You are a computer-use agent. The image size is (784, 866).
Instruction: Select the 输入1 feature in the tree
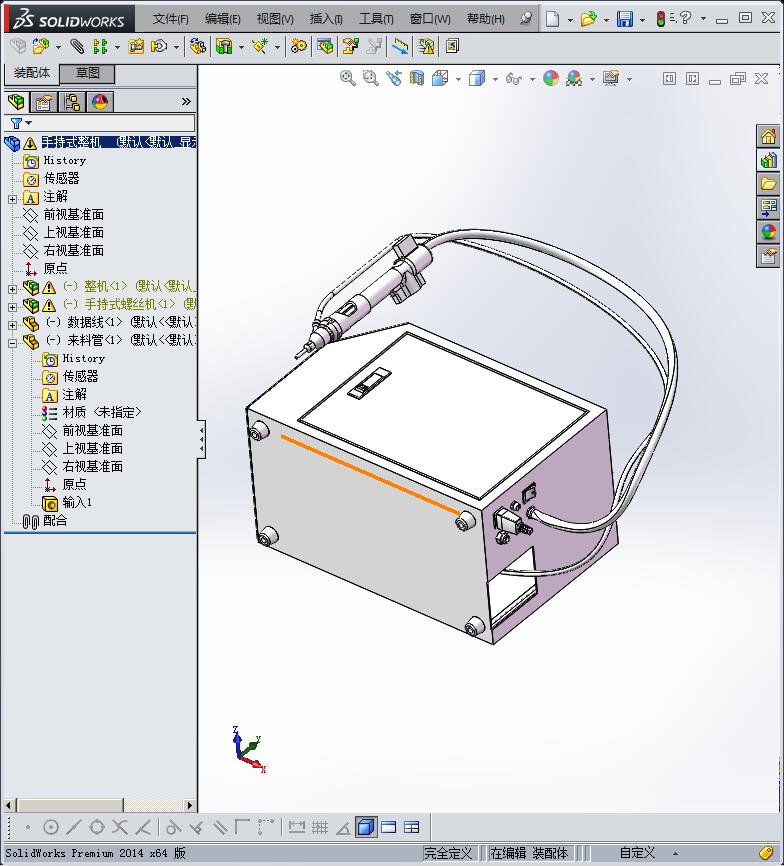(x=77, y=502)
